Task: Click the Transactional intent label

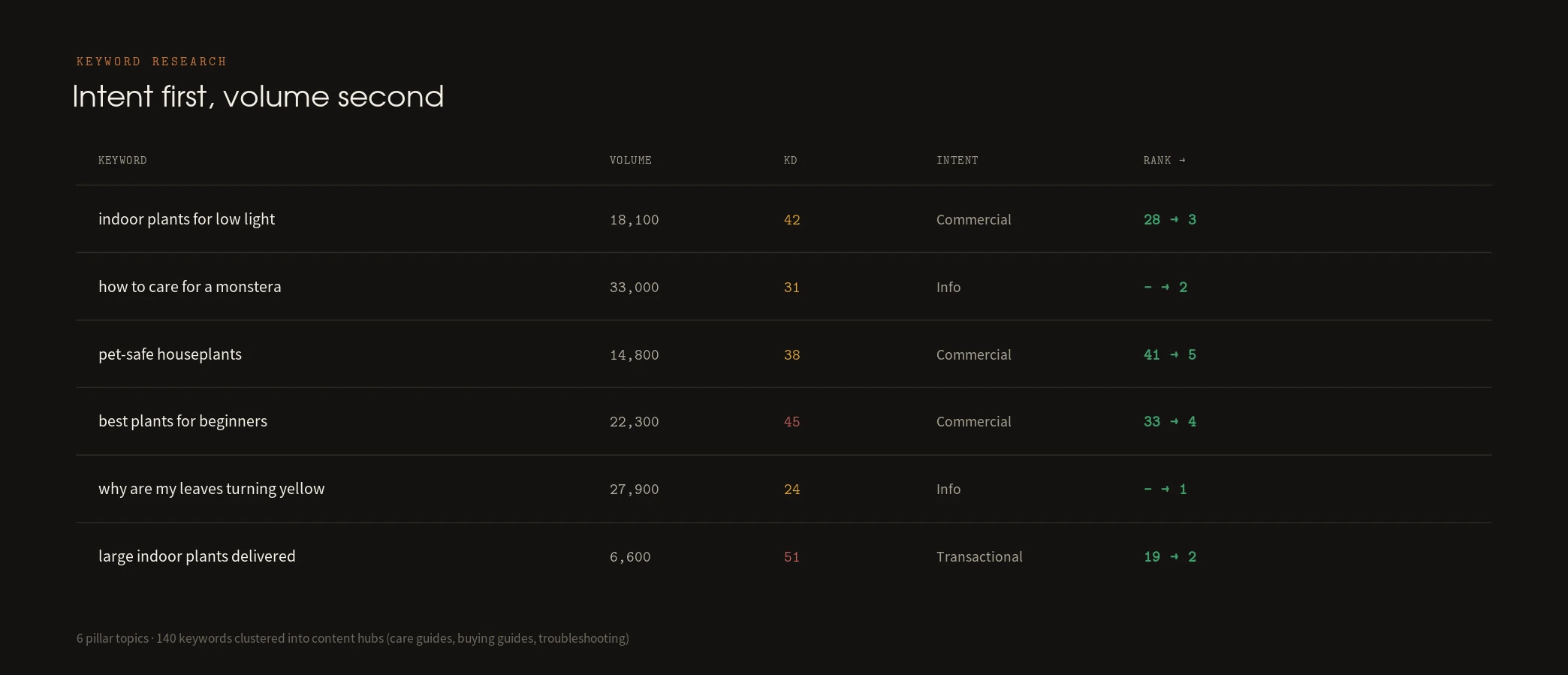Action: (979, 556)
